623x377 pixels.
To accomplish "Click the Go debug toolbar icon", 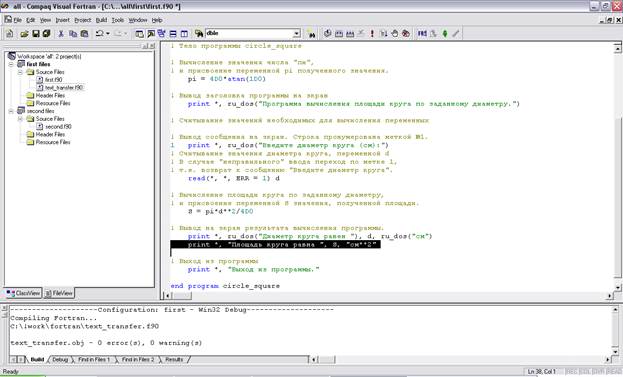I will pos(383,34).
